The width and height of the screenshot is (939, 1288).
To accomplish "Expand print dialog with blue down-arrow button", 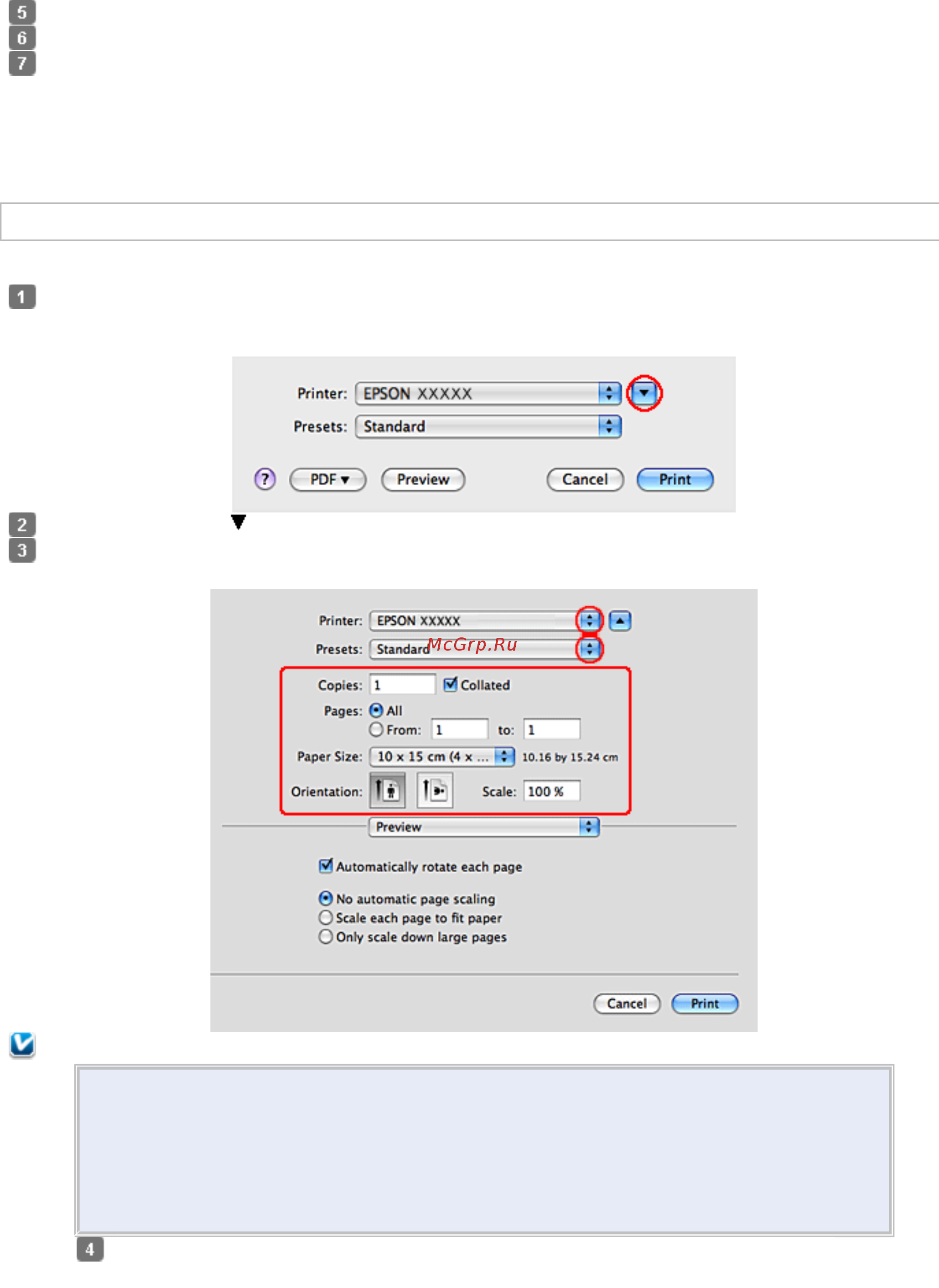I will point(644,393).
